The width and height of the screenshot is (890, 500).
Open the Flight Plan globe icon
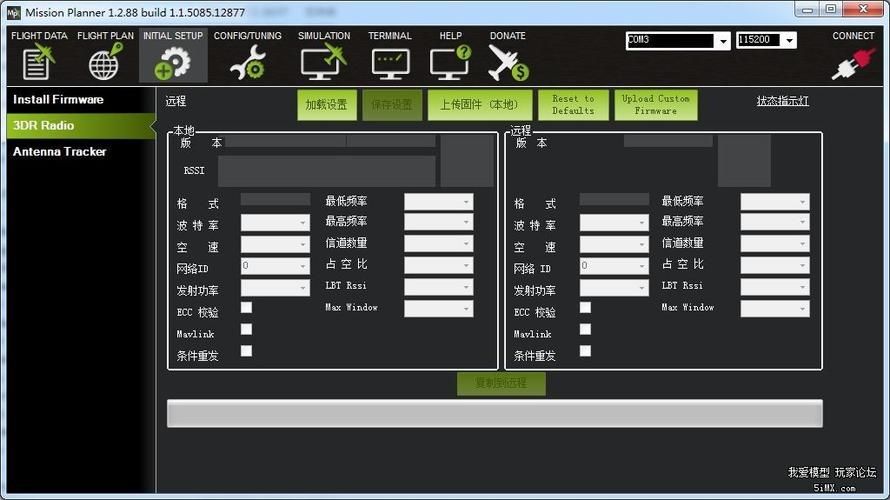click(x=105, y=62)
